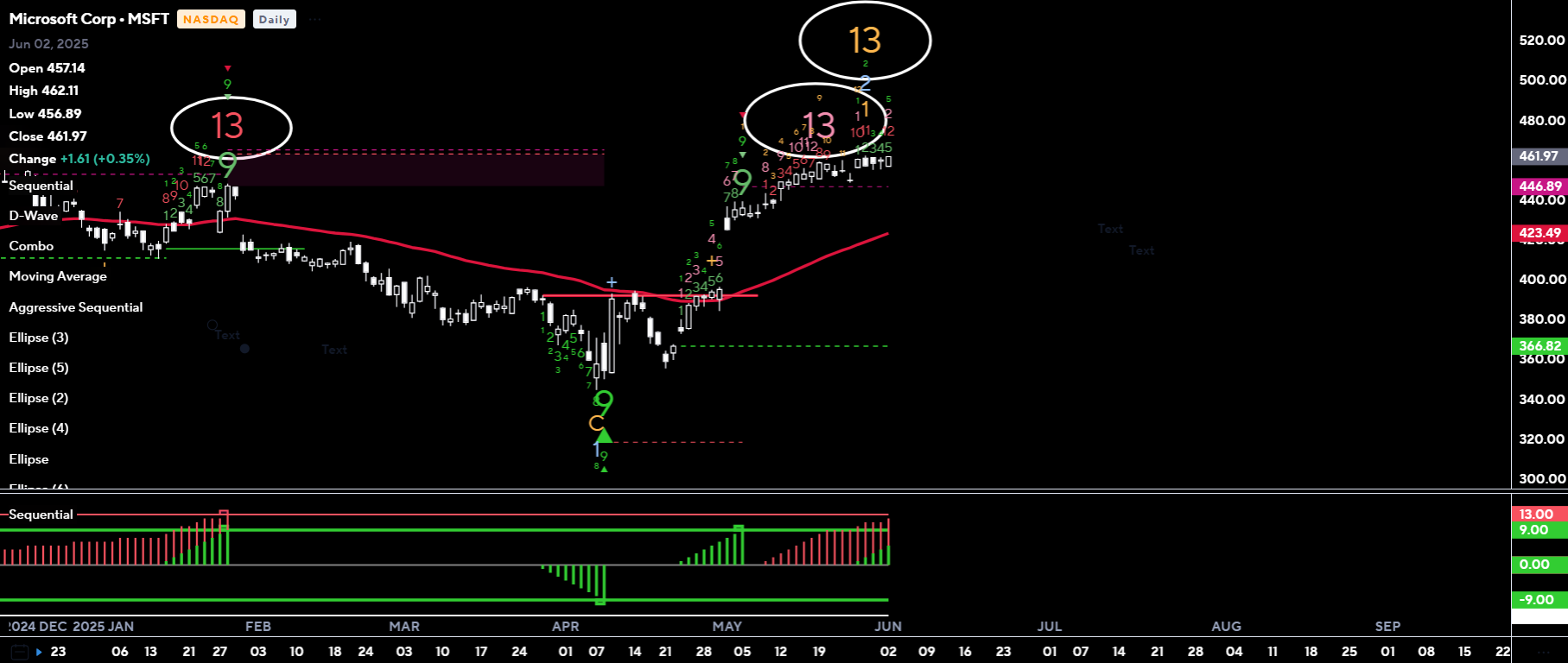Click the red down-triangle above January's green 9
Image resolution: width=1568 pixels, height=663 pixels.
pyautogui.click(x=227, y=68)
